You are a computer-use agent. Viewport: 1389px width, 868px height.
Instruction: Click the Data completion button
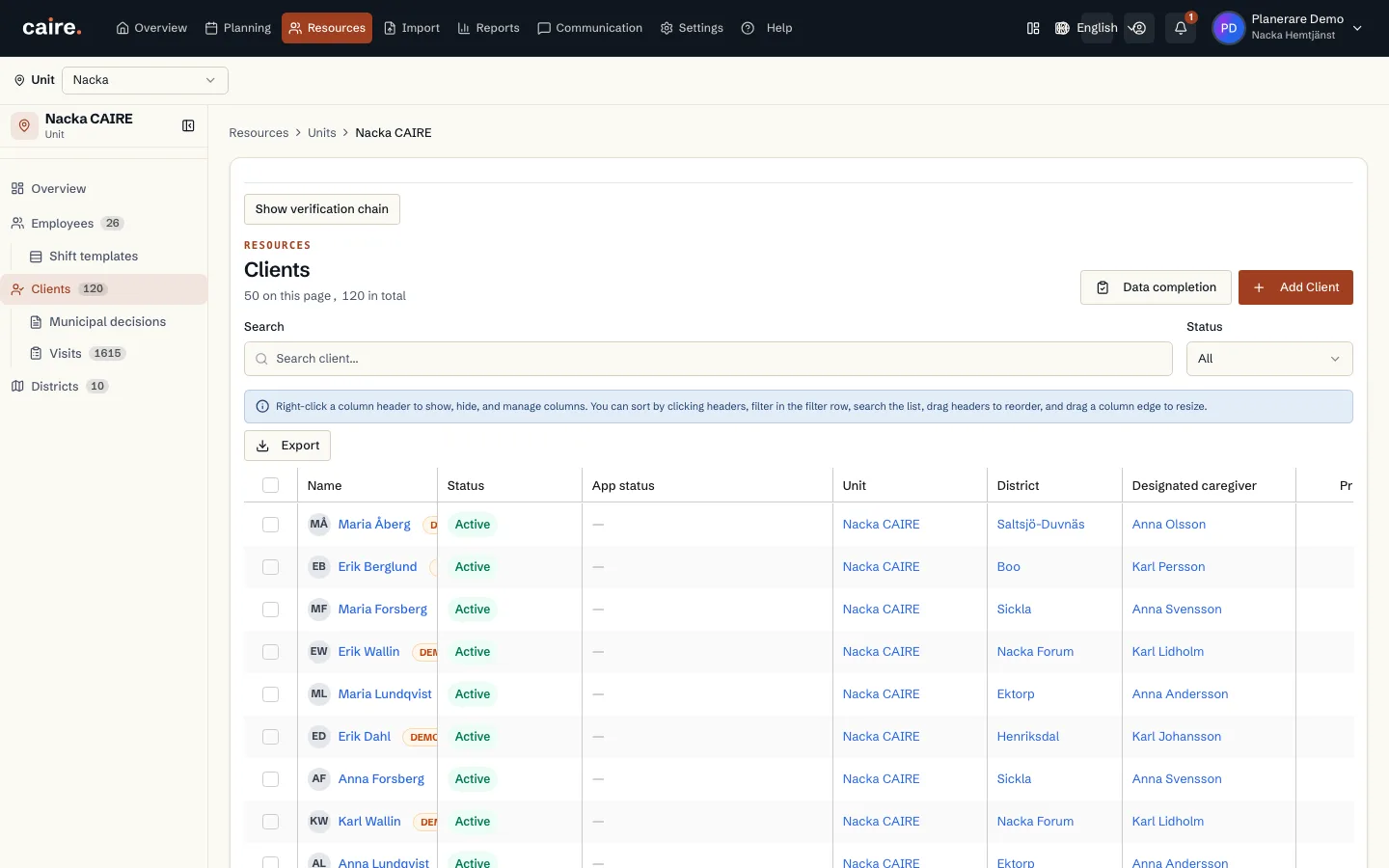click(1156, 287)
